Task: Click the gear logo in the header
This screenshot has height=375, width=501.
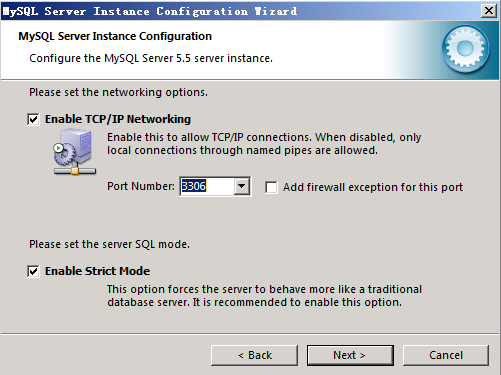Action: [x=465, y=49]
